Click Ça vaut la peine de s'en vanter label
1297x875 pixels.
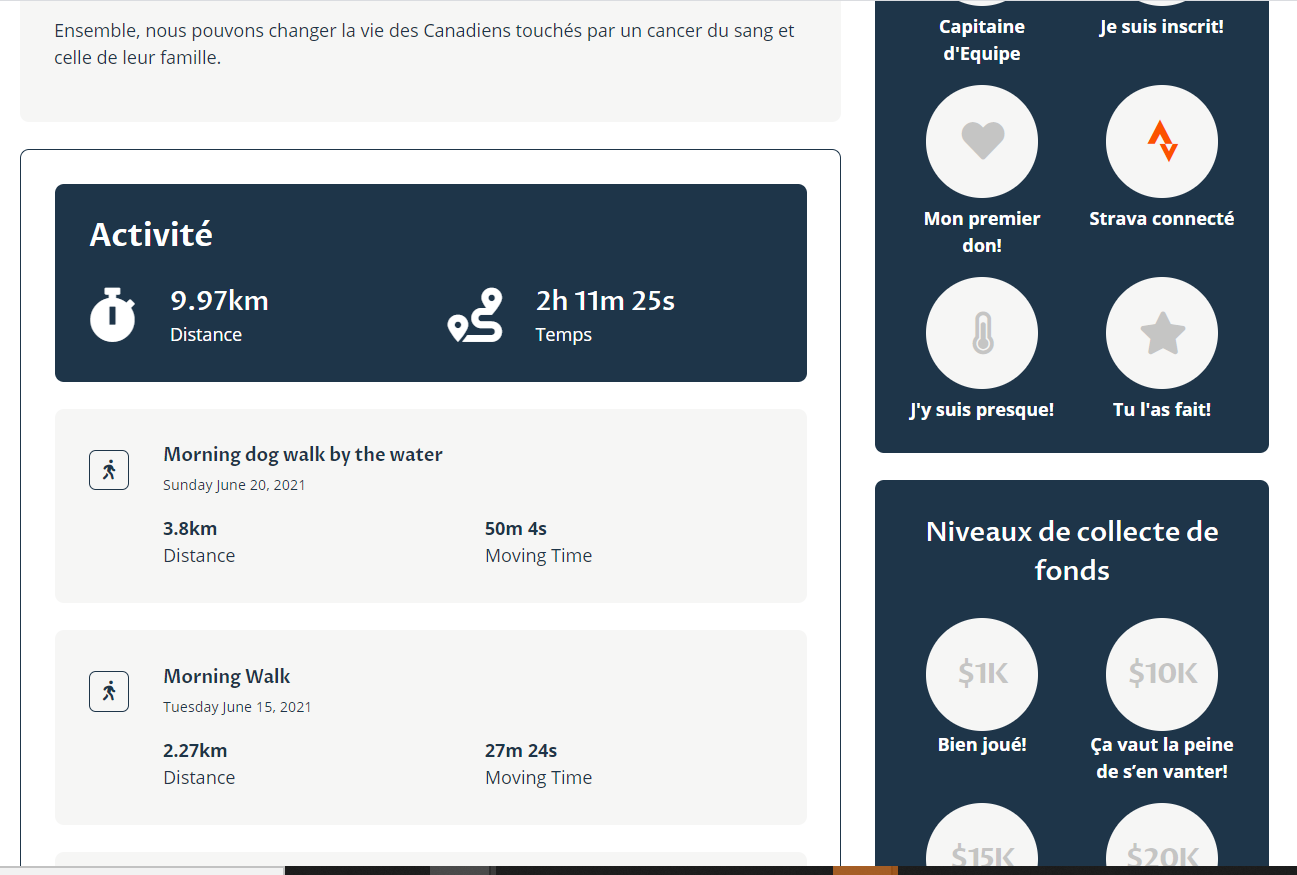(x=1162, y=758)
